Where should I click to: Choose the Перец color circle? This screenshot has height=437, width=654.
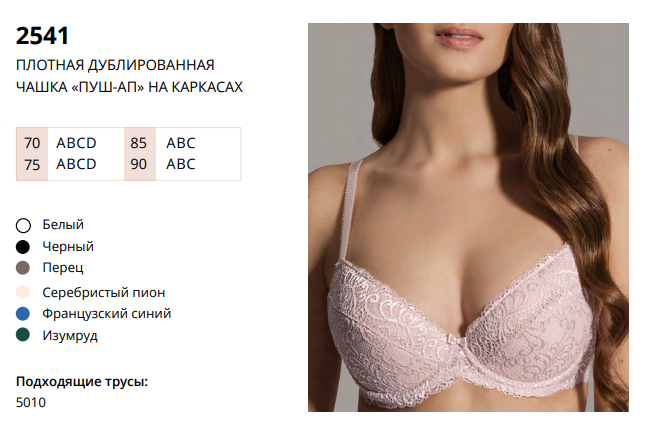coord(23,268)
